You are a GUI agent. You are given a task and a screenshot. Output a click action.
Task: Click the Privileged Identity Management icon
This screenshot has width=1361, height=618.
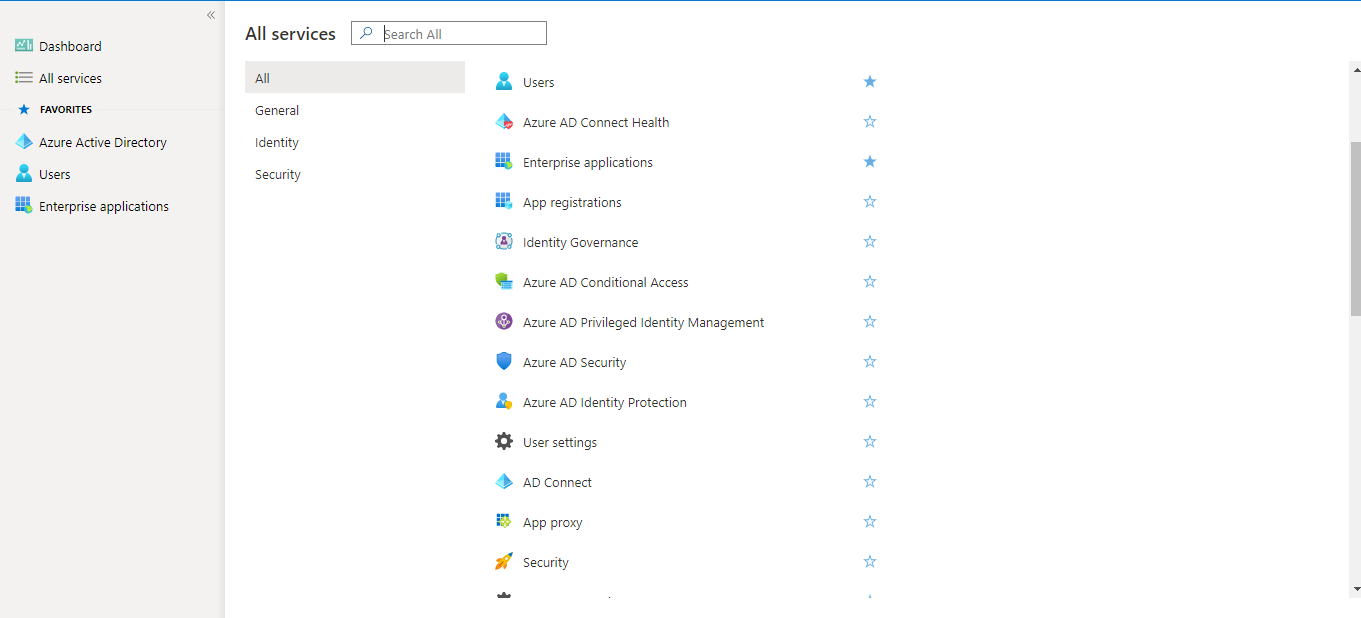[504, 322]
